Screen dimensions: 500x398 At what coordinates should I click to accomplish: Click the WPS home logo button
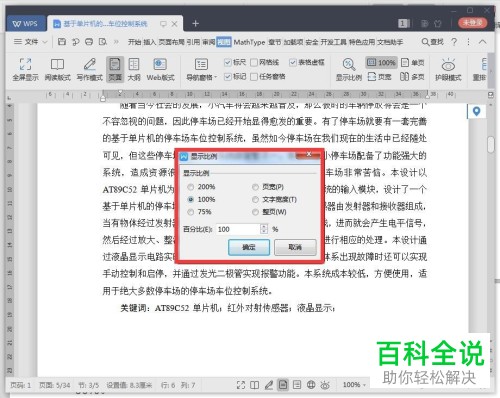[x=25, y=24]
